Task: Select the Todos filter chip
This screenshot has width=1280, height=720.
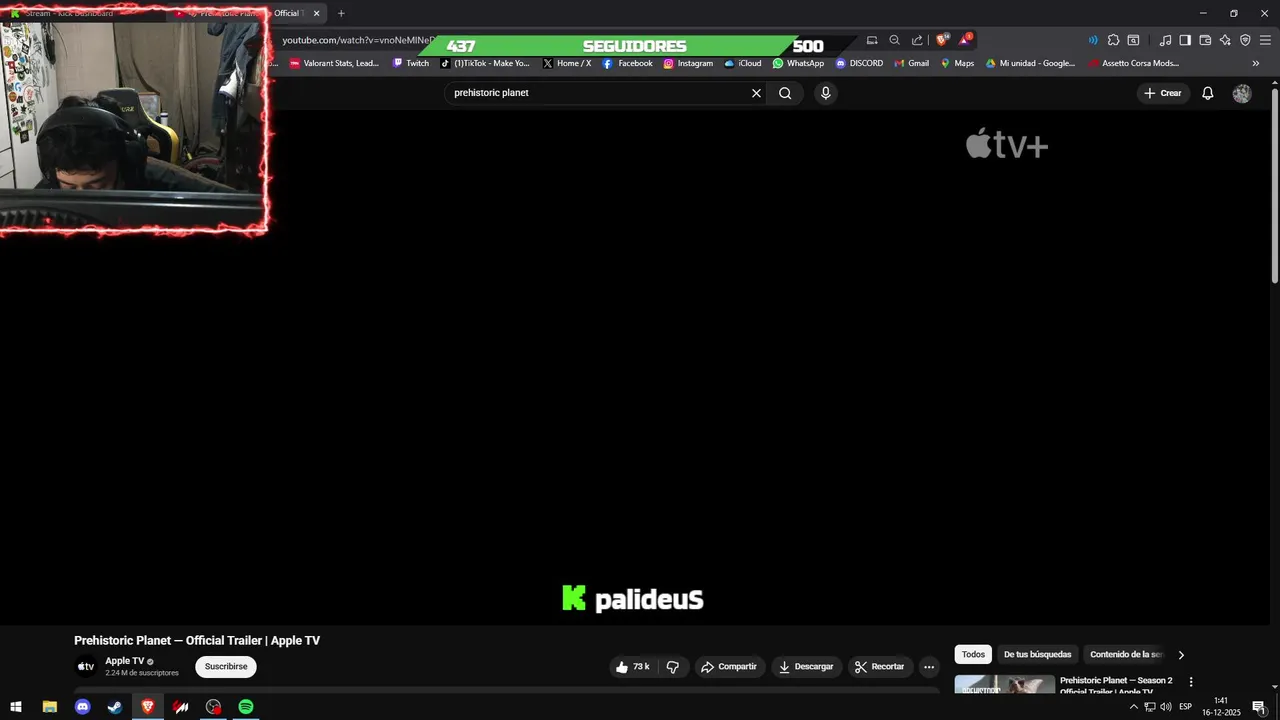Action: 973,655
